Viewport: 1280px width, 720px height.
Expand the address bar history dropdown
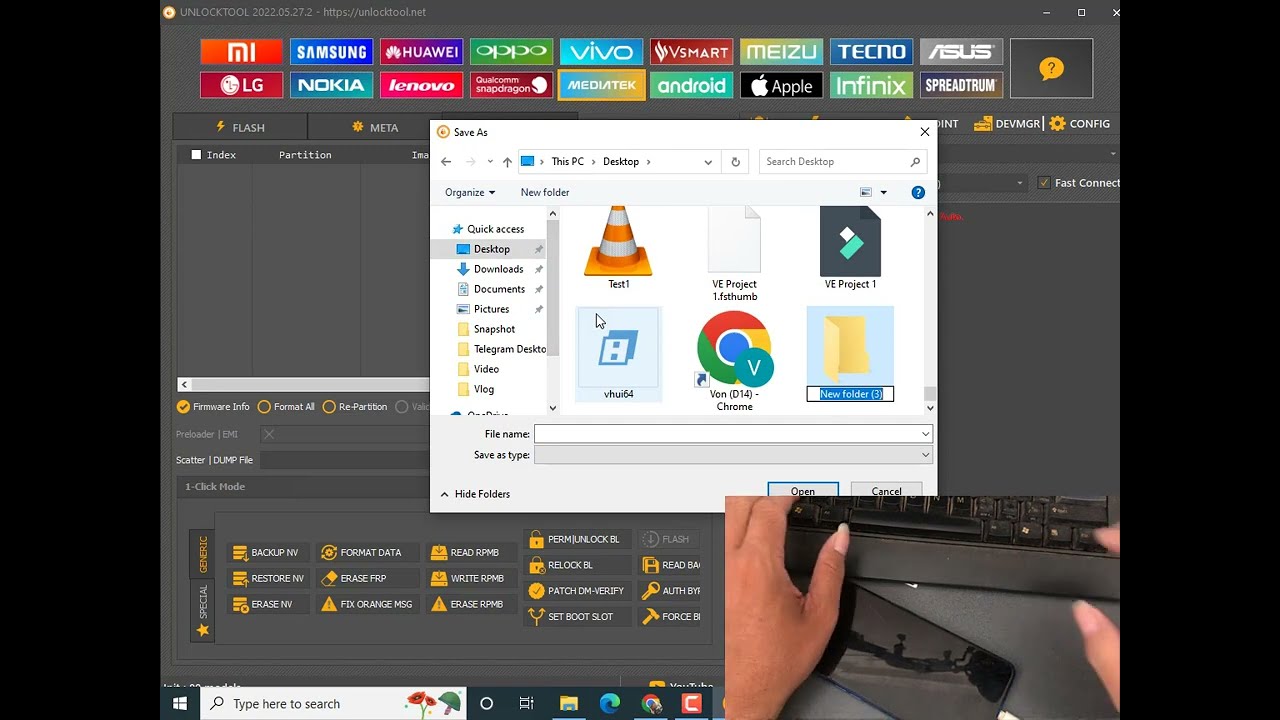coord(708,162)
